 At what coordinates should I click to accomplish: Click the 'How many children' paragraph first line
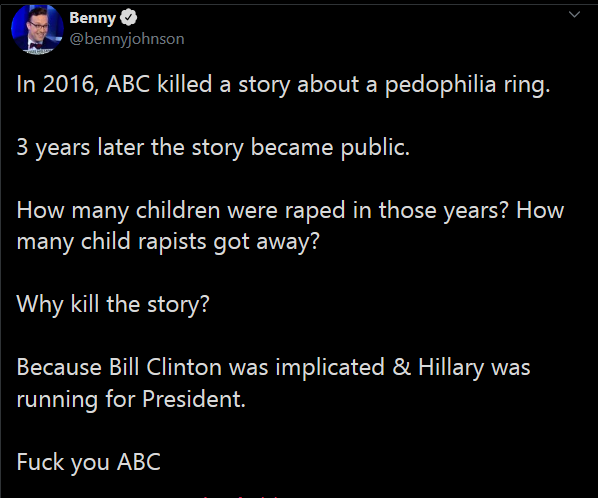pyautogui.click(x=290, y=210)
